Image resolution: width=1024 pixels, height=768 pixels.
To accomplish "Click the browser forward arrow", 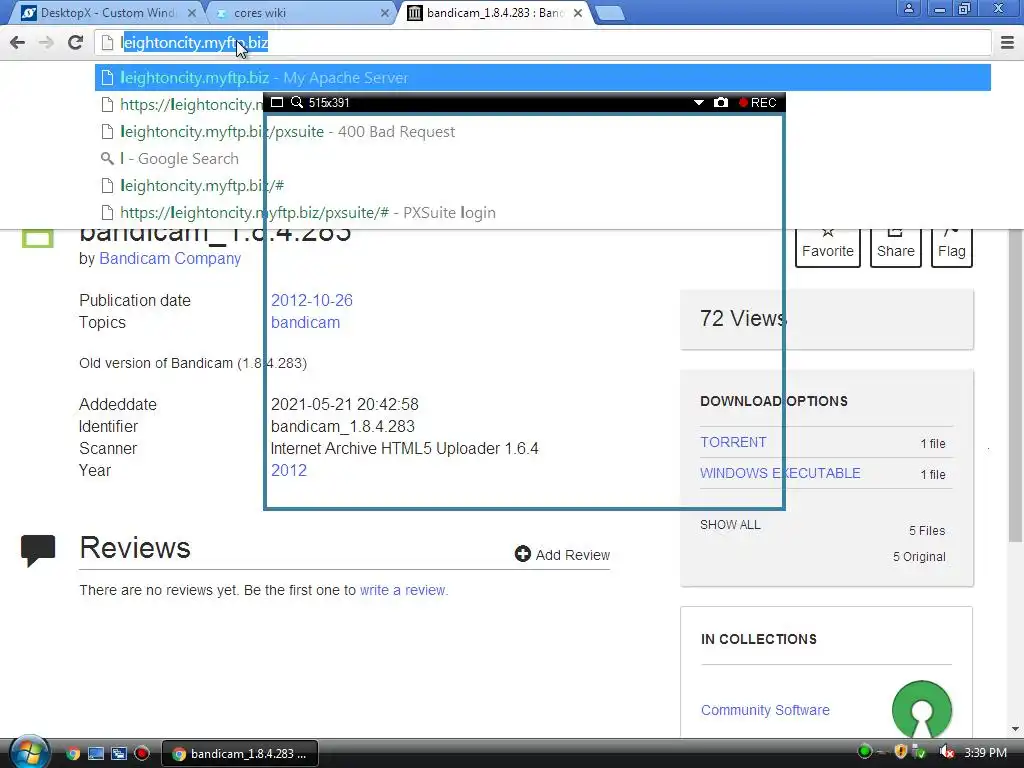I will pyautogui.click(x=46, y=42).
